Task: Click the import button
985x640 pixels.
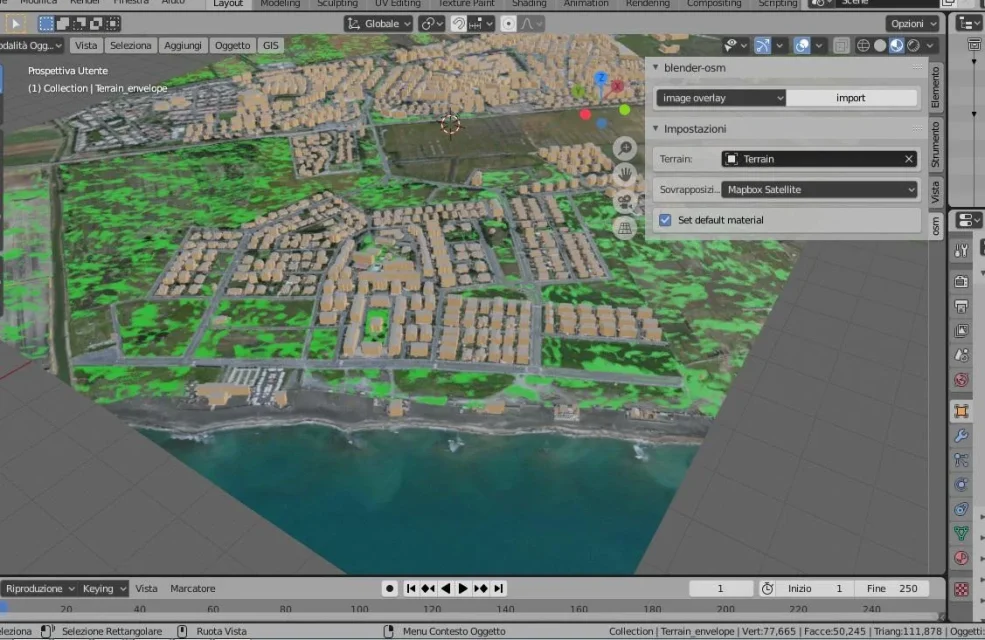Action: [851, 98]
